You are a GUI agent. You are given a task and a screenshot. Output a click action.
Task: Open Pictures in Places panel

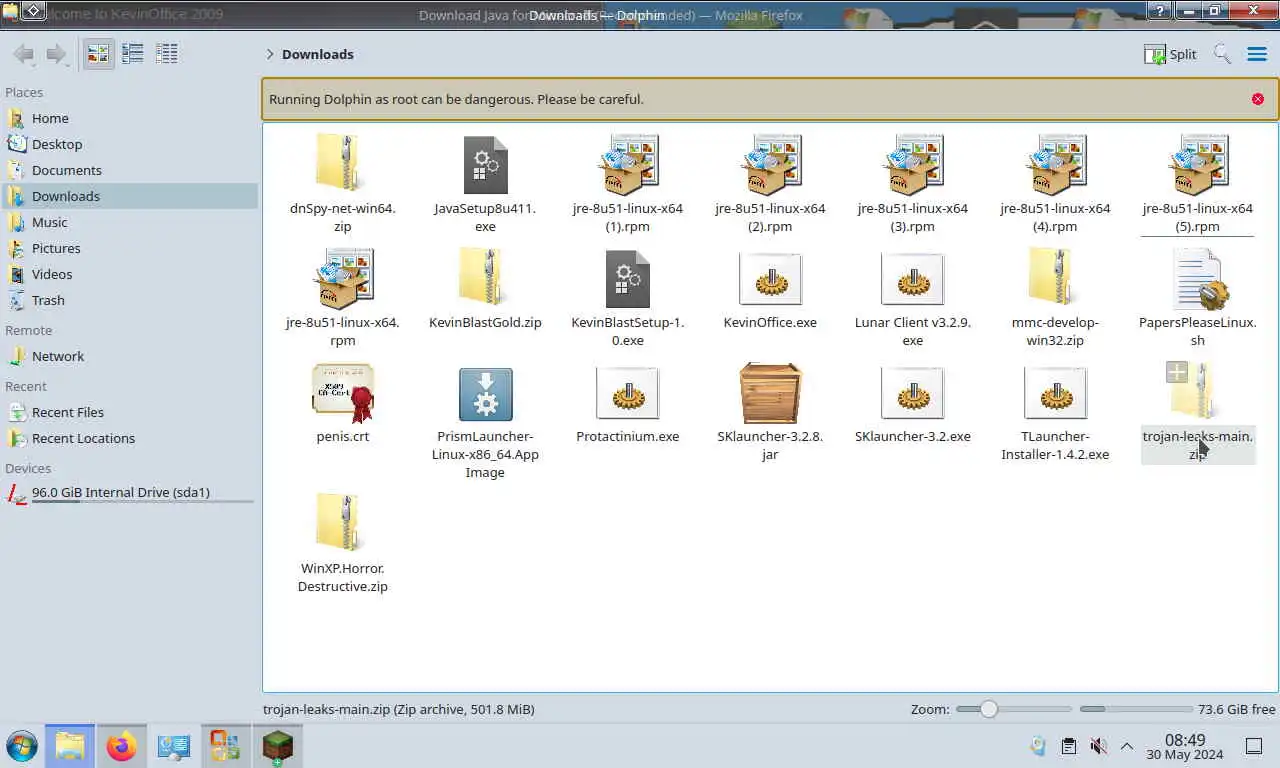(x=129, y=248)
